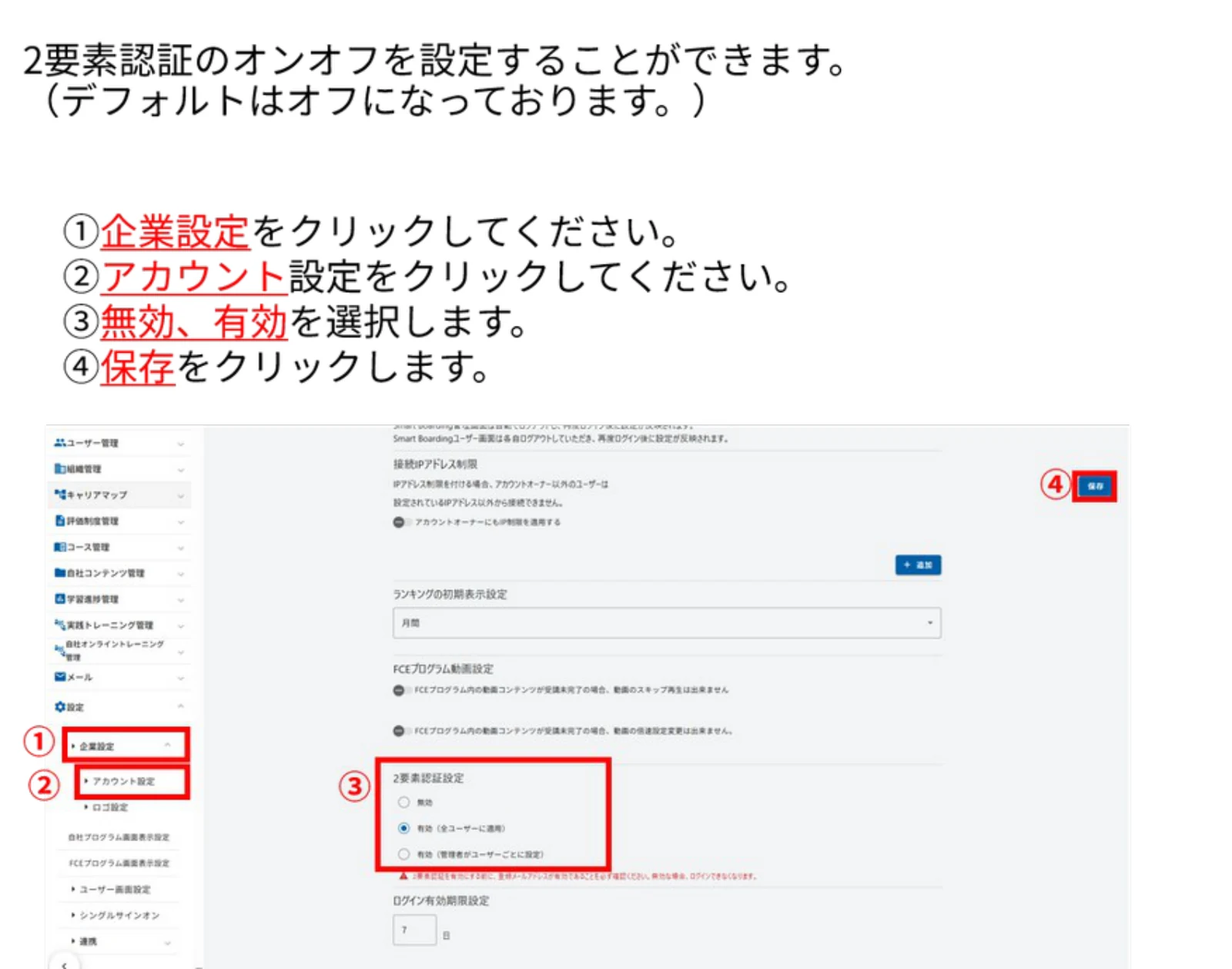Screen dimensions: 1232x969
Task: Select 有効（全ユーザーに適用）radio button
Action: [x=403, y=828]
